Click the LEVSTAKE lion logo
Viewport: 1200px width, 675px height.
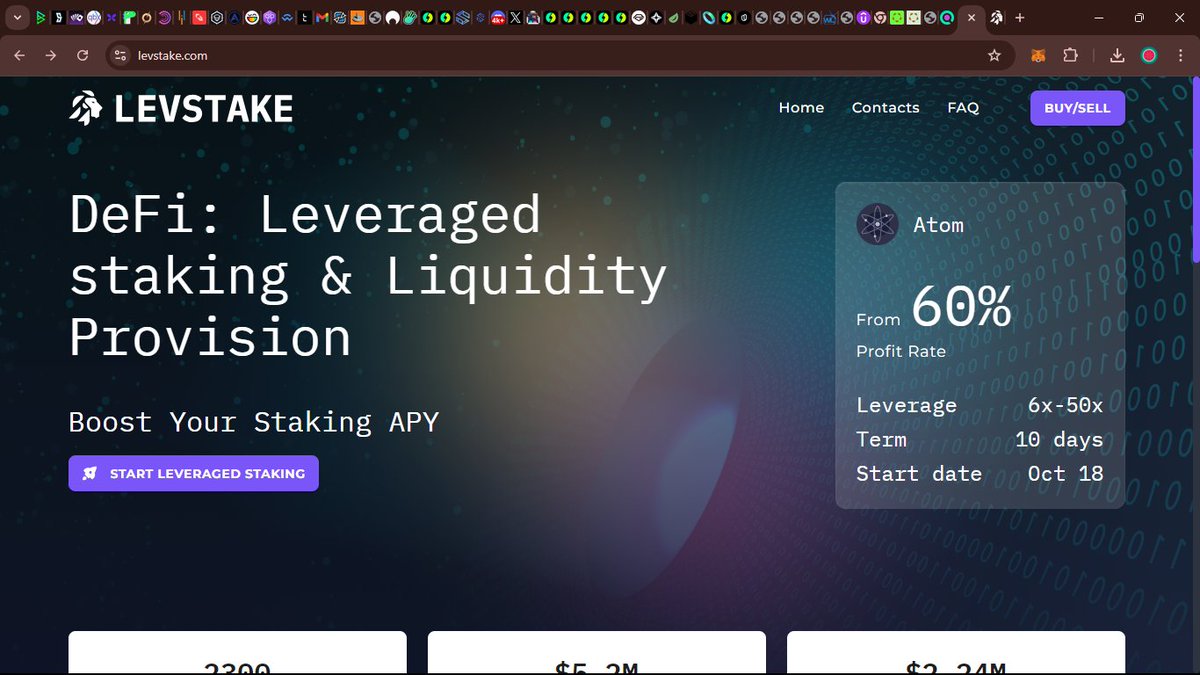point(181,108)
